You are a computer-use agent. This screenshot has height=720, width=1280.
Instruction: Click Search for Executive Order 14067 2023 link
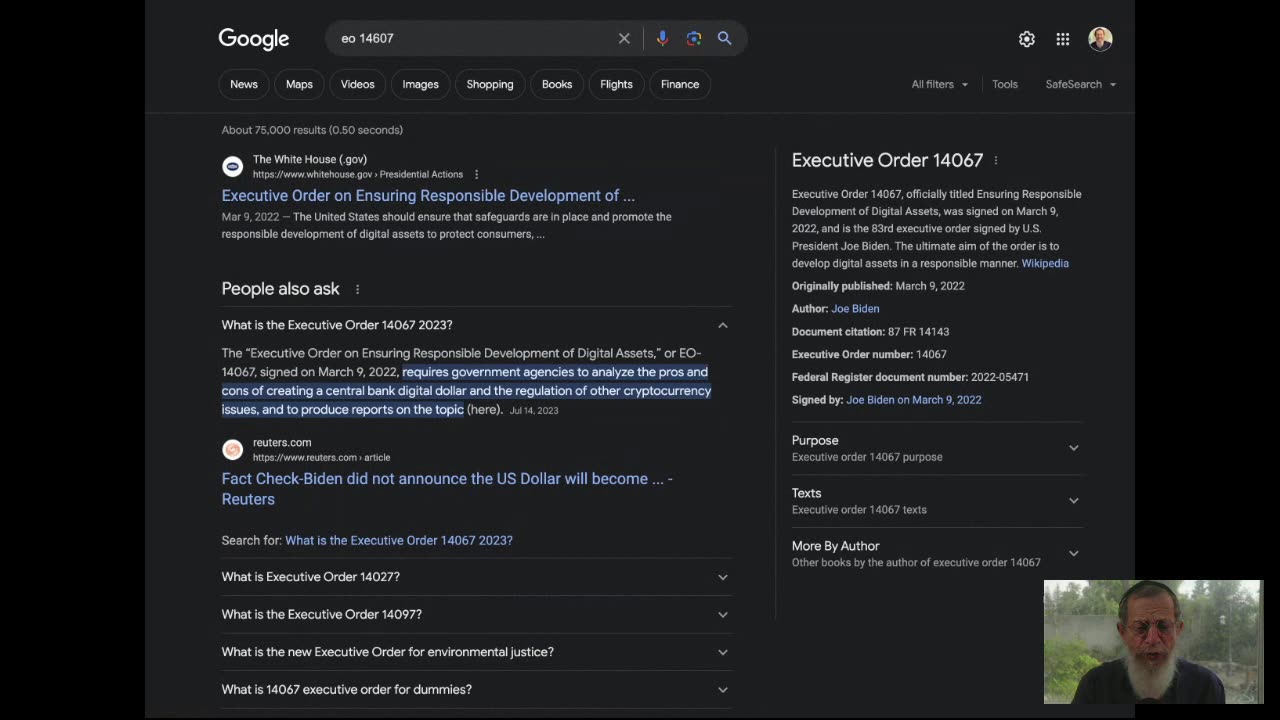click(399, 540)
